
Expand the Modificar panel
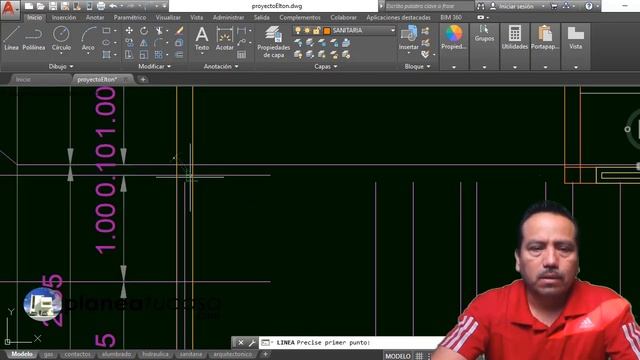(154, 66)
